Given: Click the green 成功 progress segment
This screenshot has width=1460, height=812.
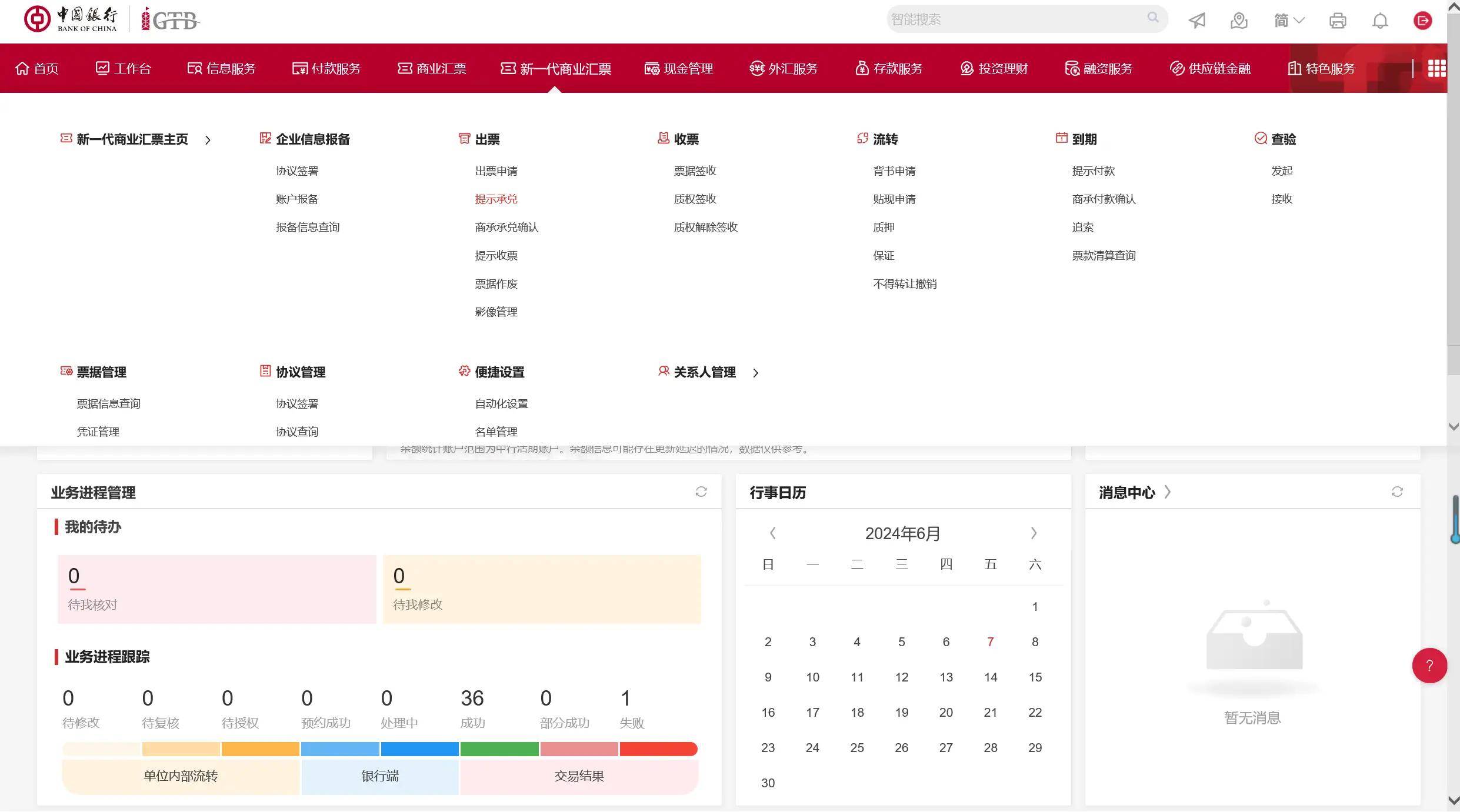Looking at the screenshot, I should click(x=499, y=749).
